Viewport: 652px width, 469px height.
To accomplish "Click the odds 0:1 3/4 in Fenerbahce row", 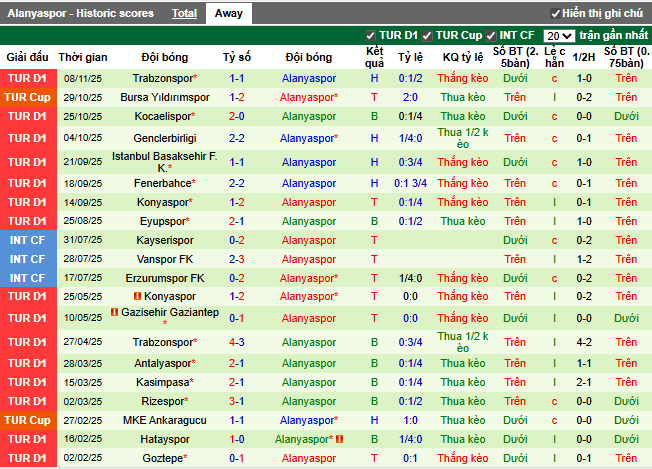I will [x=410, y=183].
